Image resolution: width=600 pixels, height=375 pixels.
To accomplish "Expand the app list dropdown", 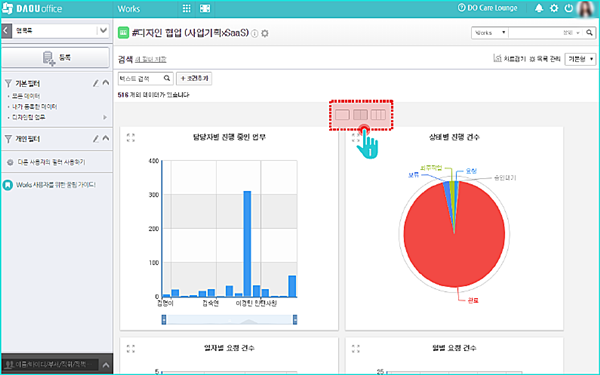I will point(103,30).
